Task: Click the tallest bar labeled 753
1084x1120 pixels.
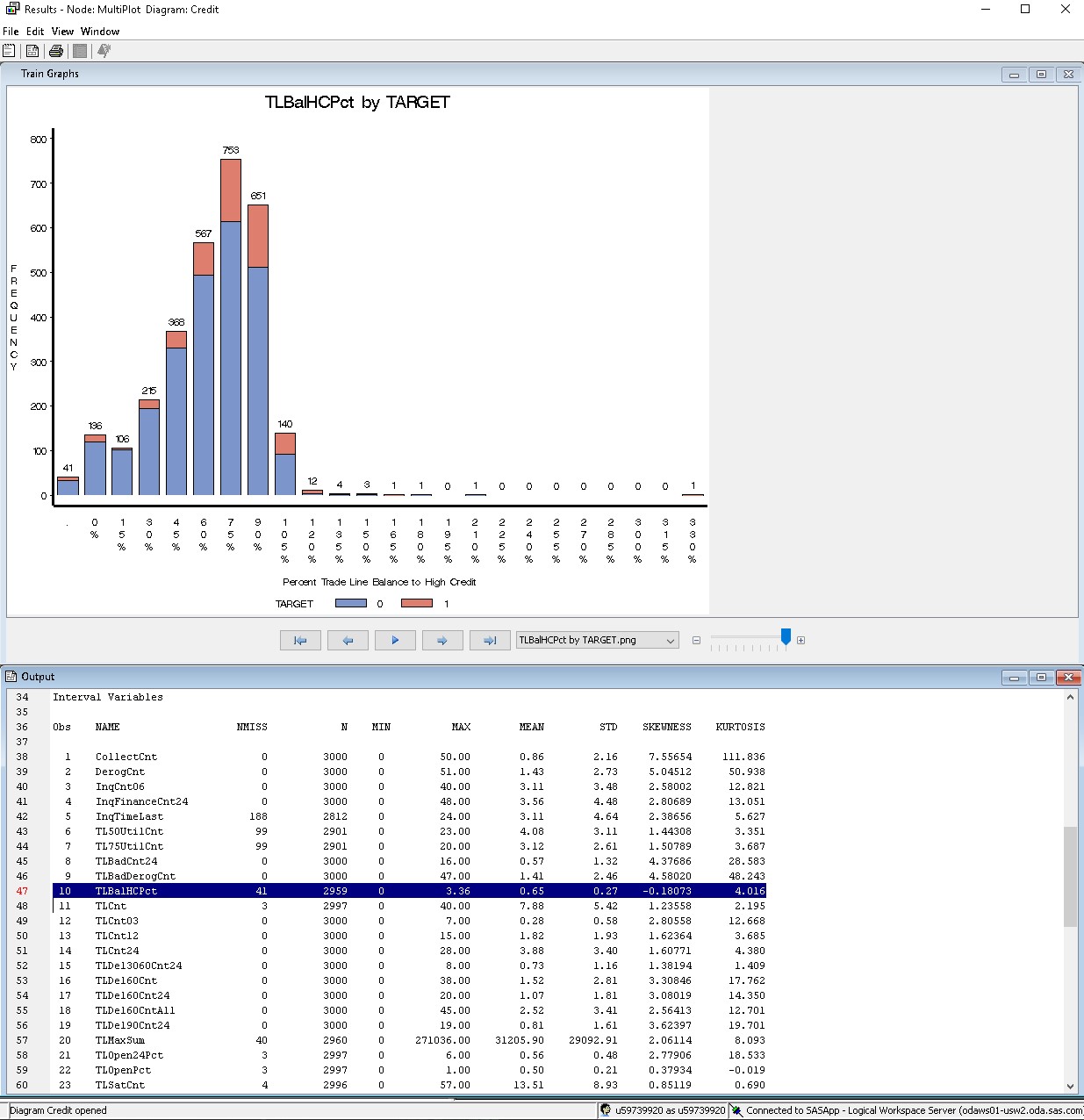Action: point(231,327)
